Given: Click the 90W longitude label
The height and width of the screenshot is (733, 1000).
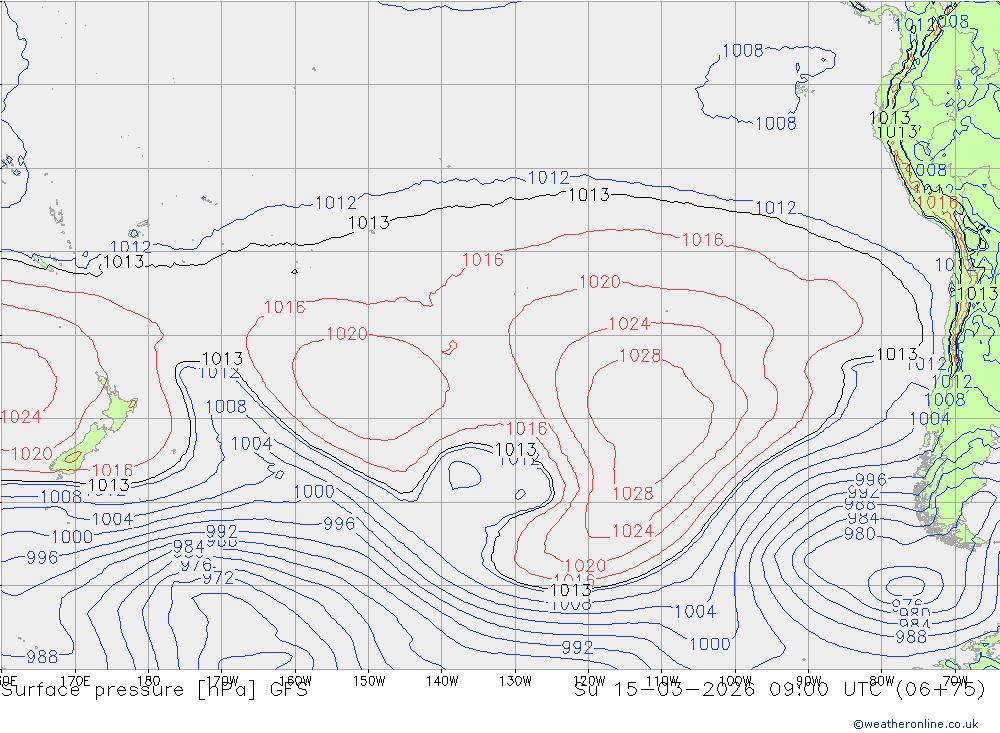Looking at the screenshot, I should [809, 681].
